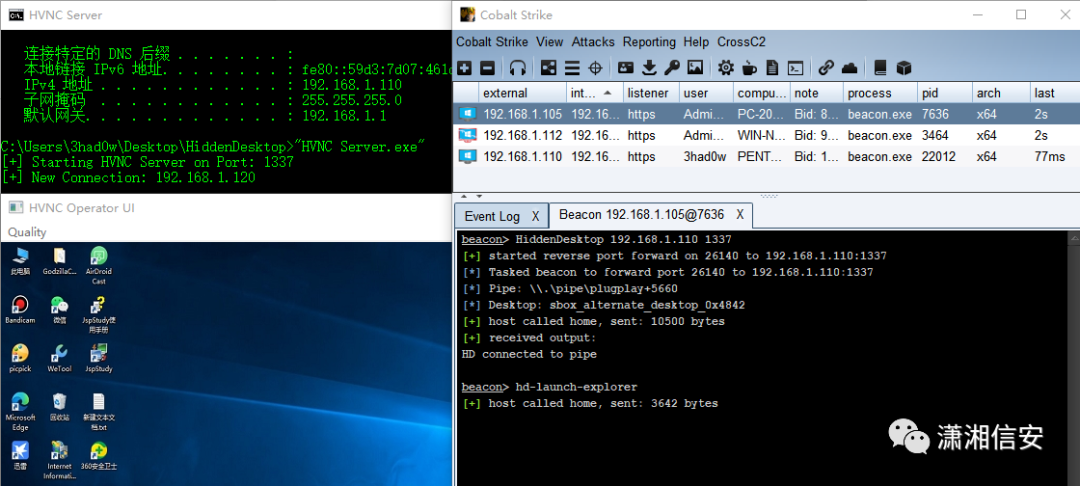This screenshot has width=1080, height=486.
Task: Select WeTool desktop shortcut
Action: click(59, 358)
